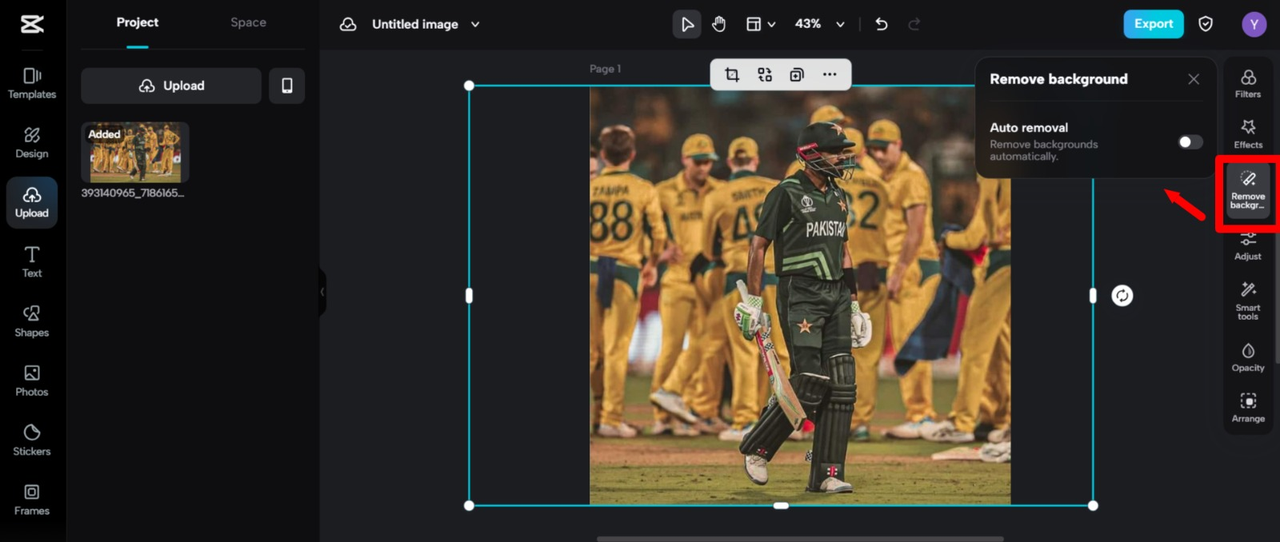1280x542 pixels.
Task: Open more options in floating toolbar
Action: tap(830, 74)
